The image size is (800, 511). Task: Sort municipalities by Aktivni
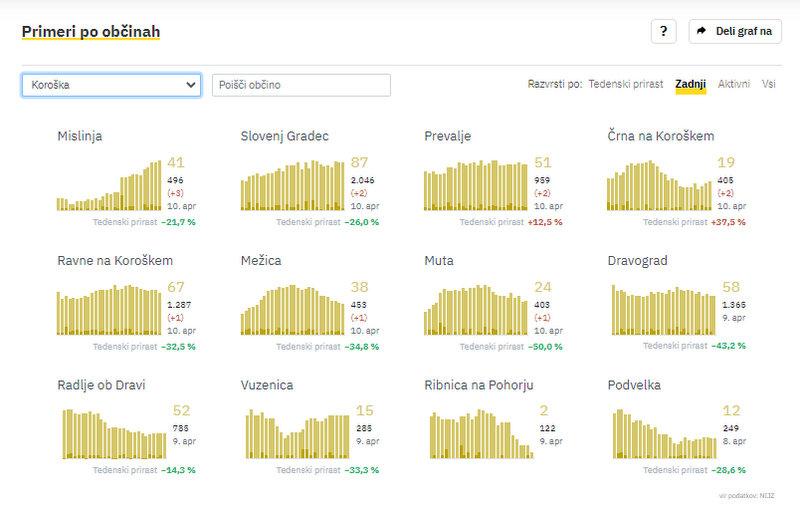[734, 85]
